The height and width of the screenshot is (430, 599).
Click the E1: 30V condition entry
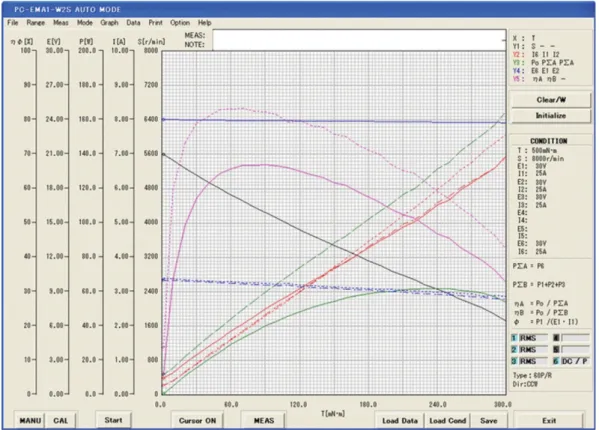(532, 167)
